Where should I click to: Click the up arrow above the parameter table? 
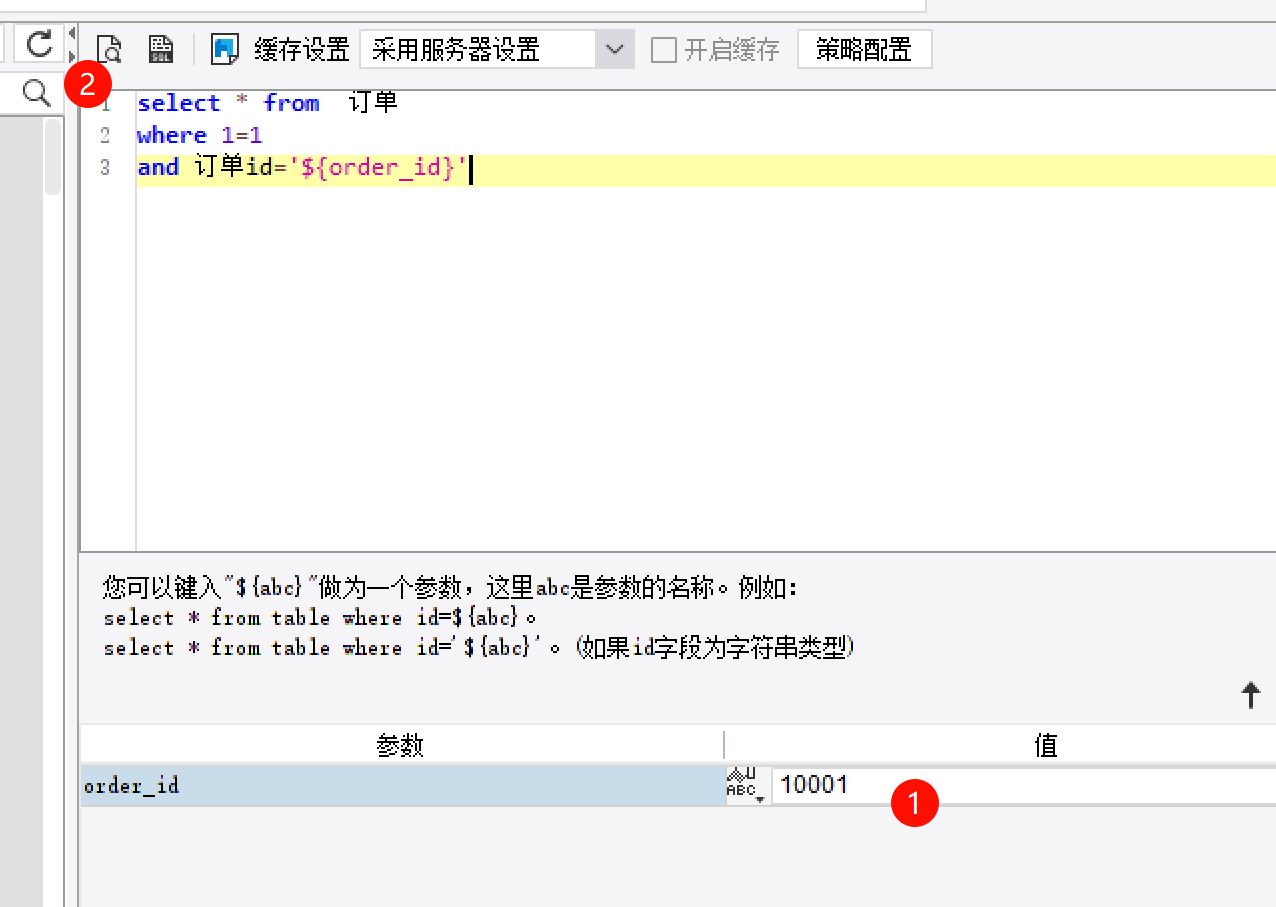[x=1250, y=695]
